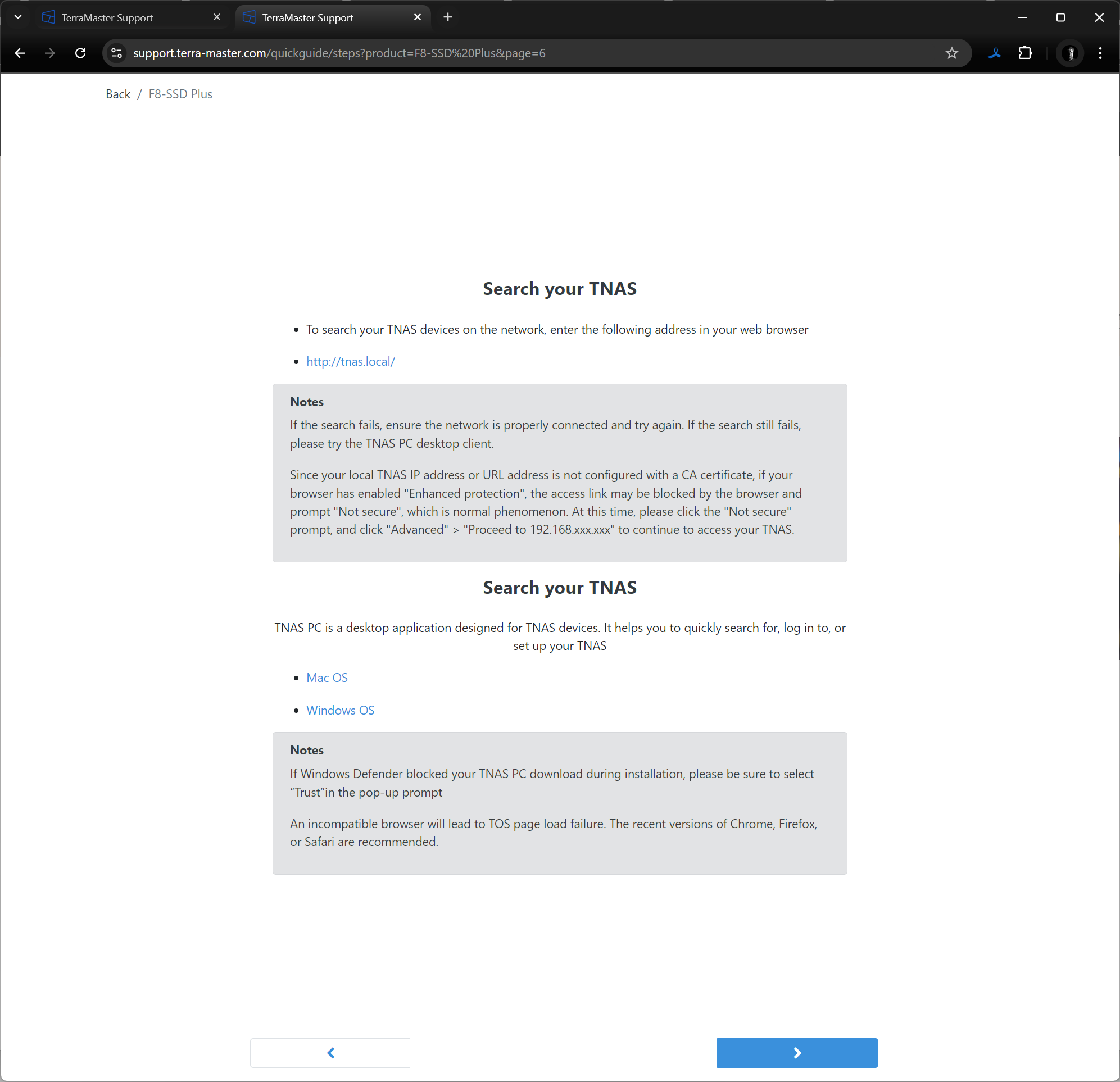Open the site information icon in address bar
The height and width of the screenshot is (1082, 1120).
pyautogui.click(x=116, y=53)
